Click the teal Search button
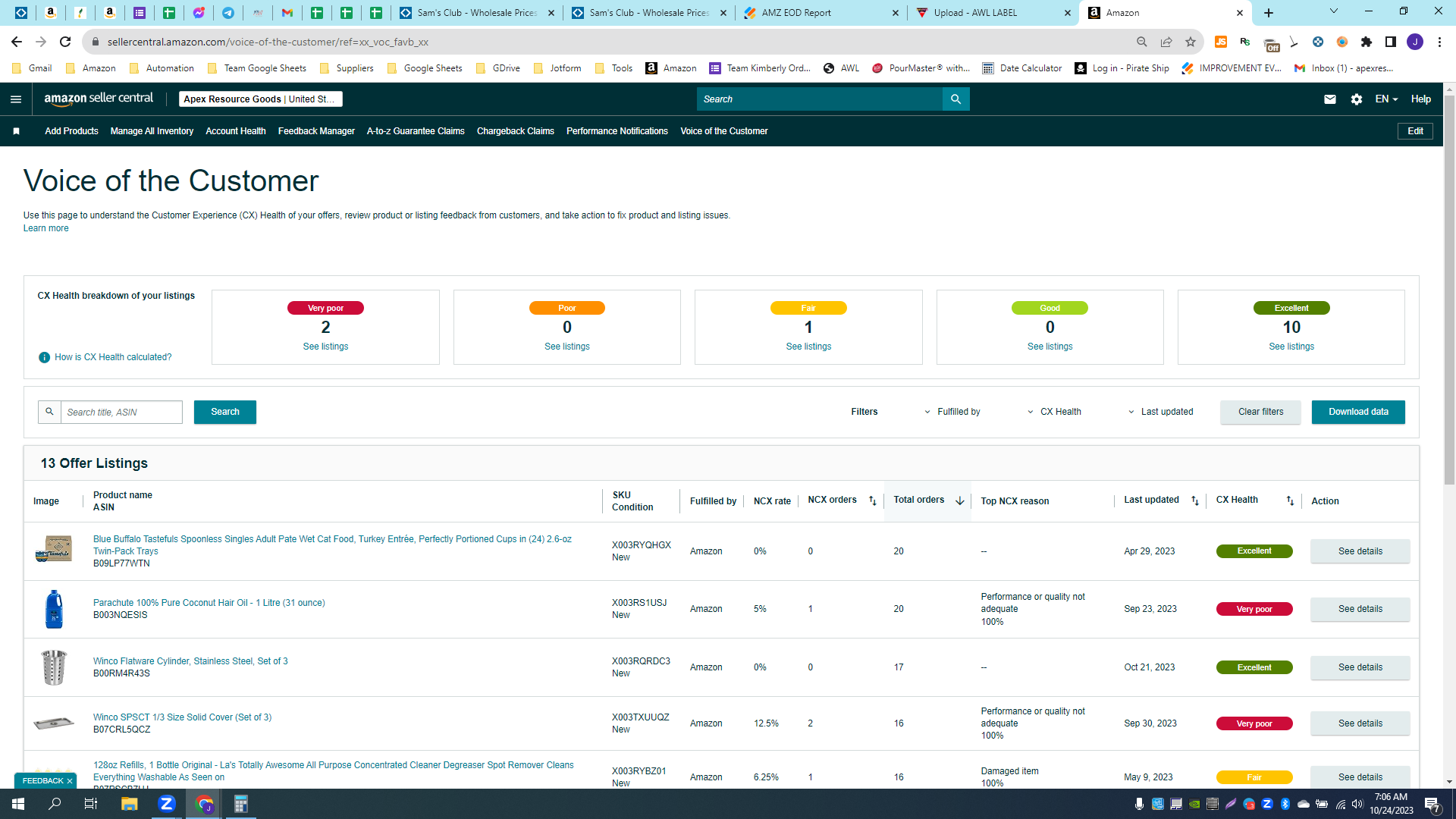The width and height of the screenshot is (1456, 819). pos(225,412)
